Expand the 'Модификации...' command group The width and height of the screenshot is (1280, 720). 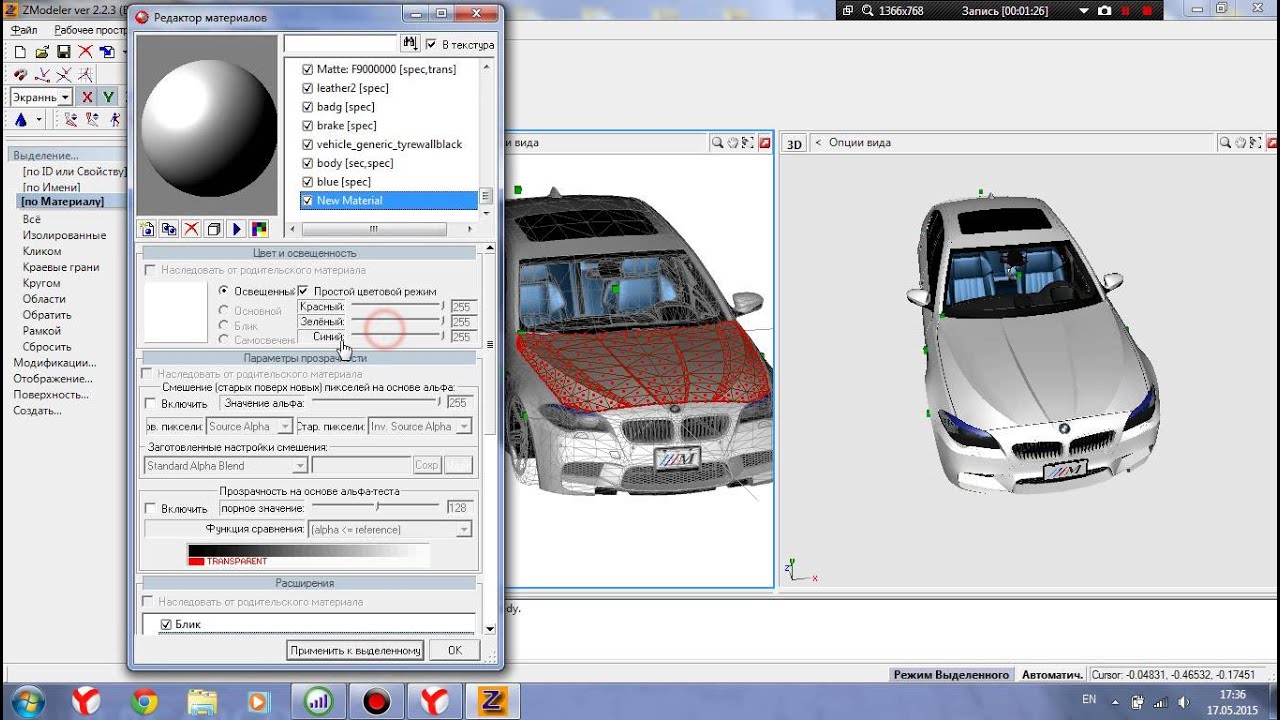pyautogui.click(x=55, y=363)
